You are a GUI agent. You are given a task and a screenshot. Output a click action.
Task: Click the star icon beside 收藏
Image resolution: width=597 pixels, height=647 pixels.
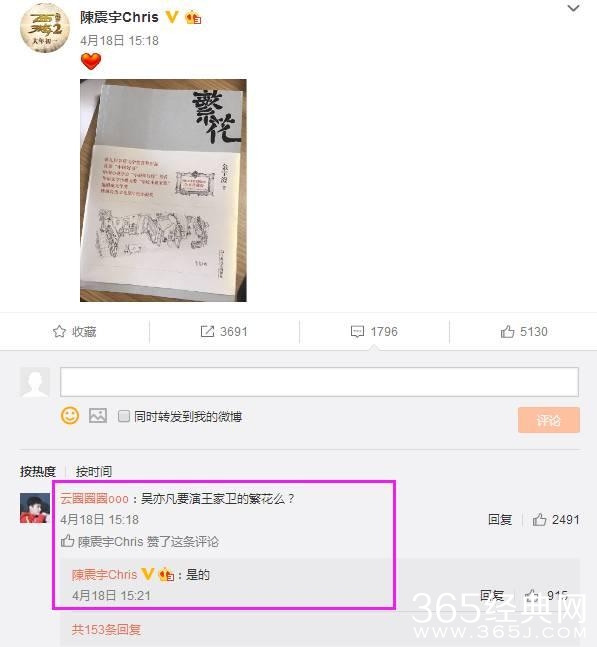[59, 331]
